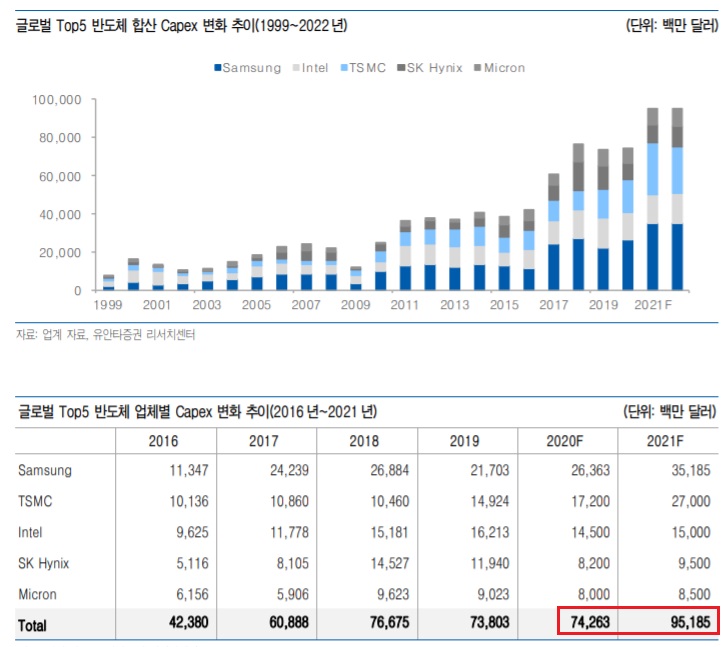Click the 2011 x-axis label
This screenshot has width=726, height=647.
click(x=405, y=305)
